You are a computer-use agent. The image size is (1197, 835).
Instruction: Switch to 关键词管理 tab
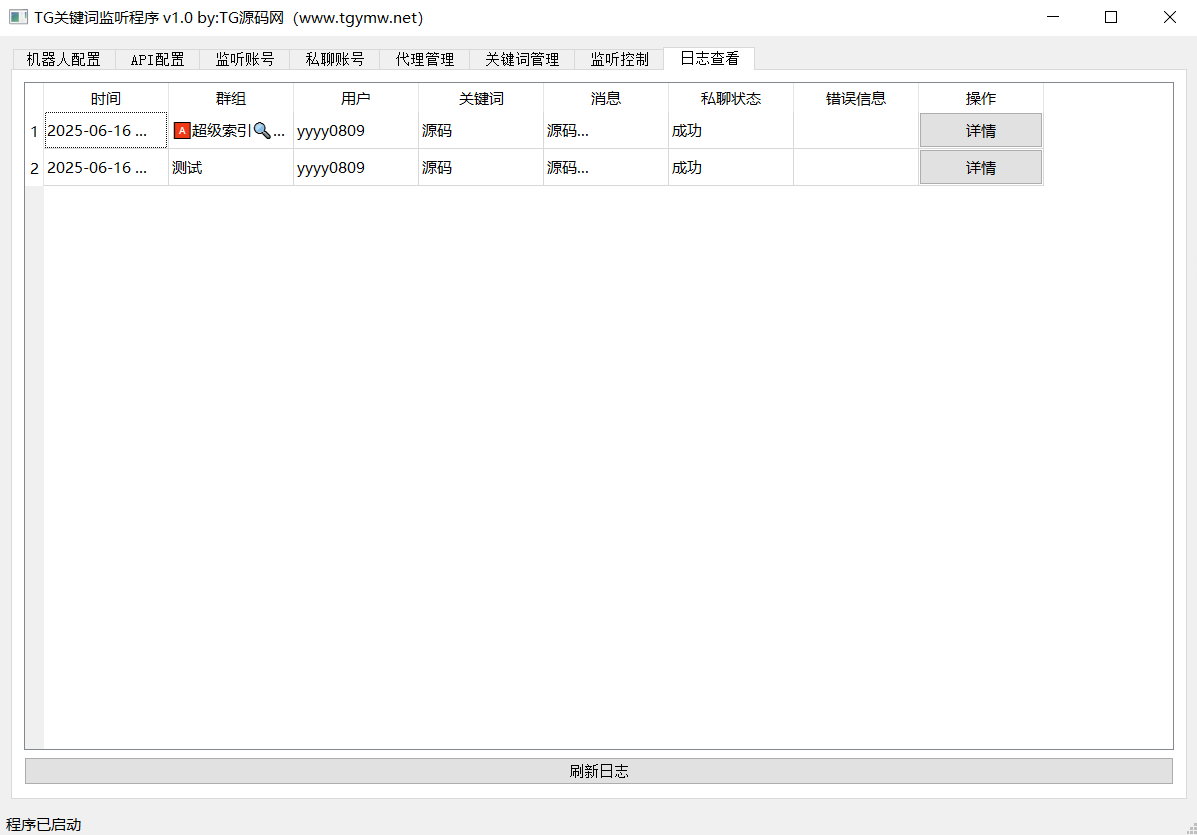(x=522, y=59)
